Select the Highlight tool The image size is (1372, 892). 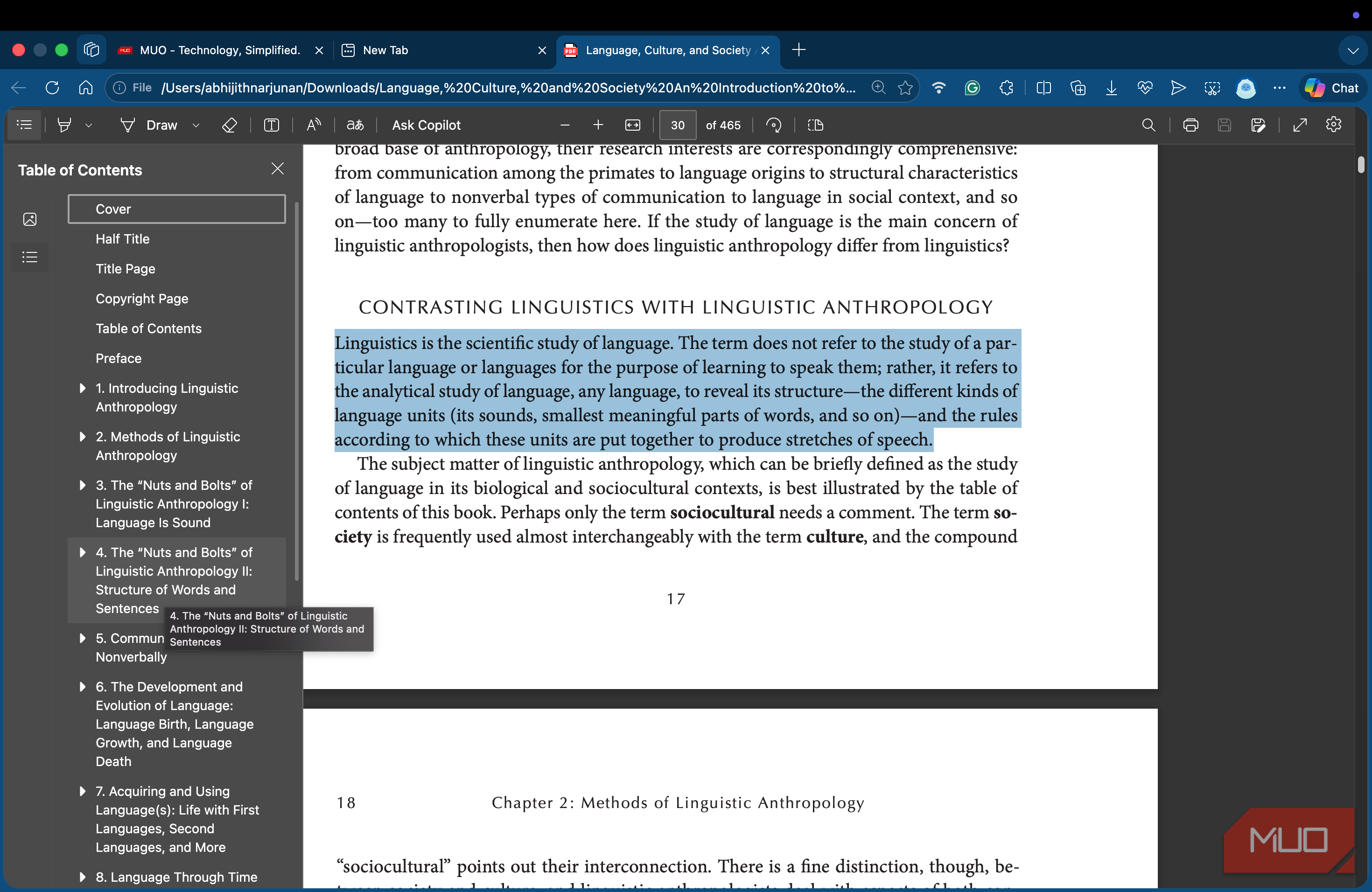[64, 125]
